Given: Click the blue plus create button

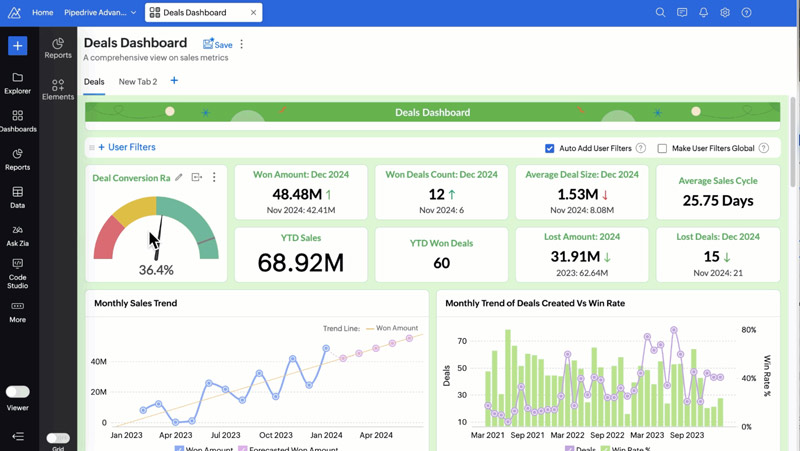Looking at the screenshot, I should pos(17,46).
